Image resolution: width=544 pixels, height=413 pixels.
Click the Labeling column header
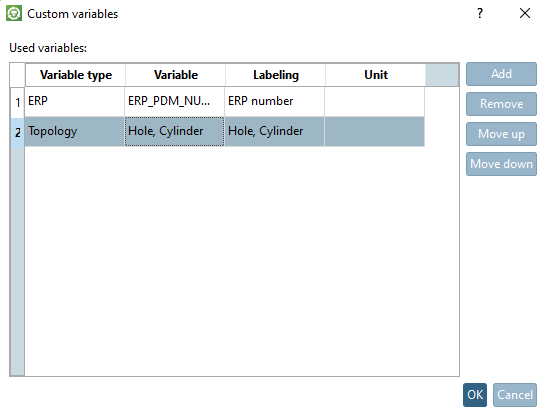[x=275, y=75]
